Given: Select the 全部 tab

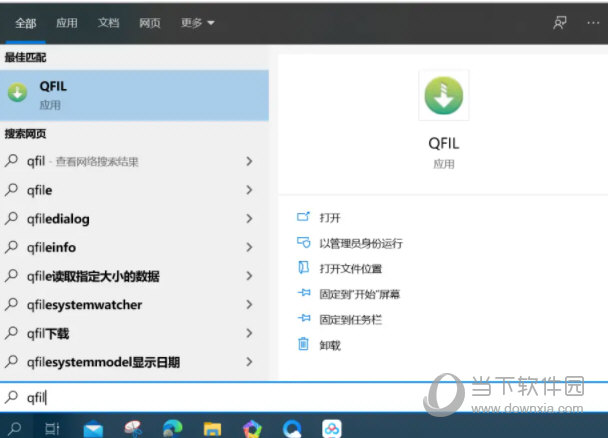Looking at the screenshot, I should click(26, 23).
